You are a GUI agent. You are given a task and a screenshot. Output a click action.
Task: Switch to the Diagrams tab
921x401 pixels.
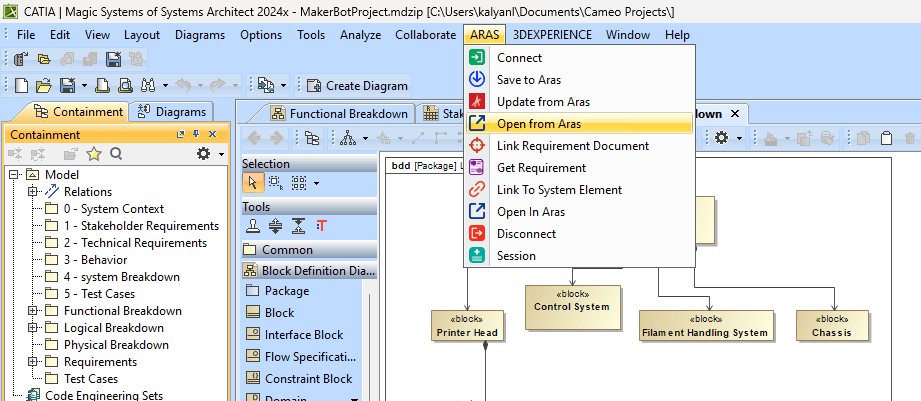click(172, 112)
